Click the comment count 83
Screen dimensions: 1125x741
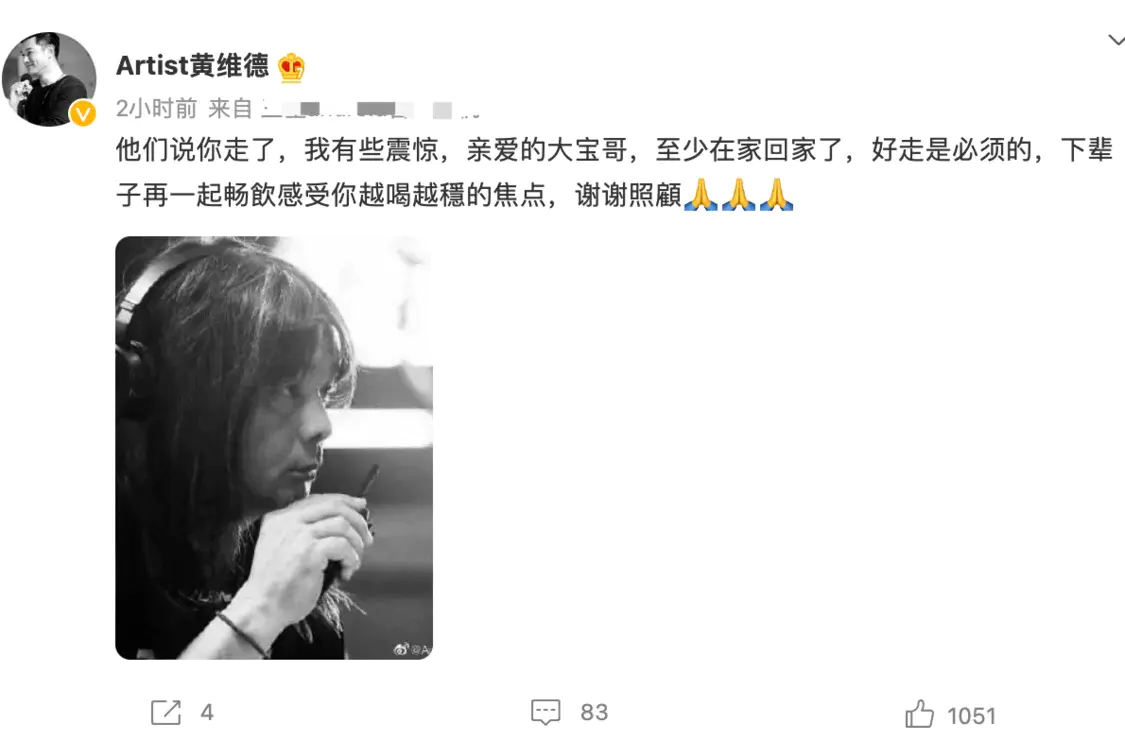click(x=594, y=712)
